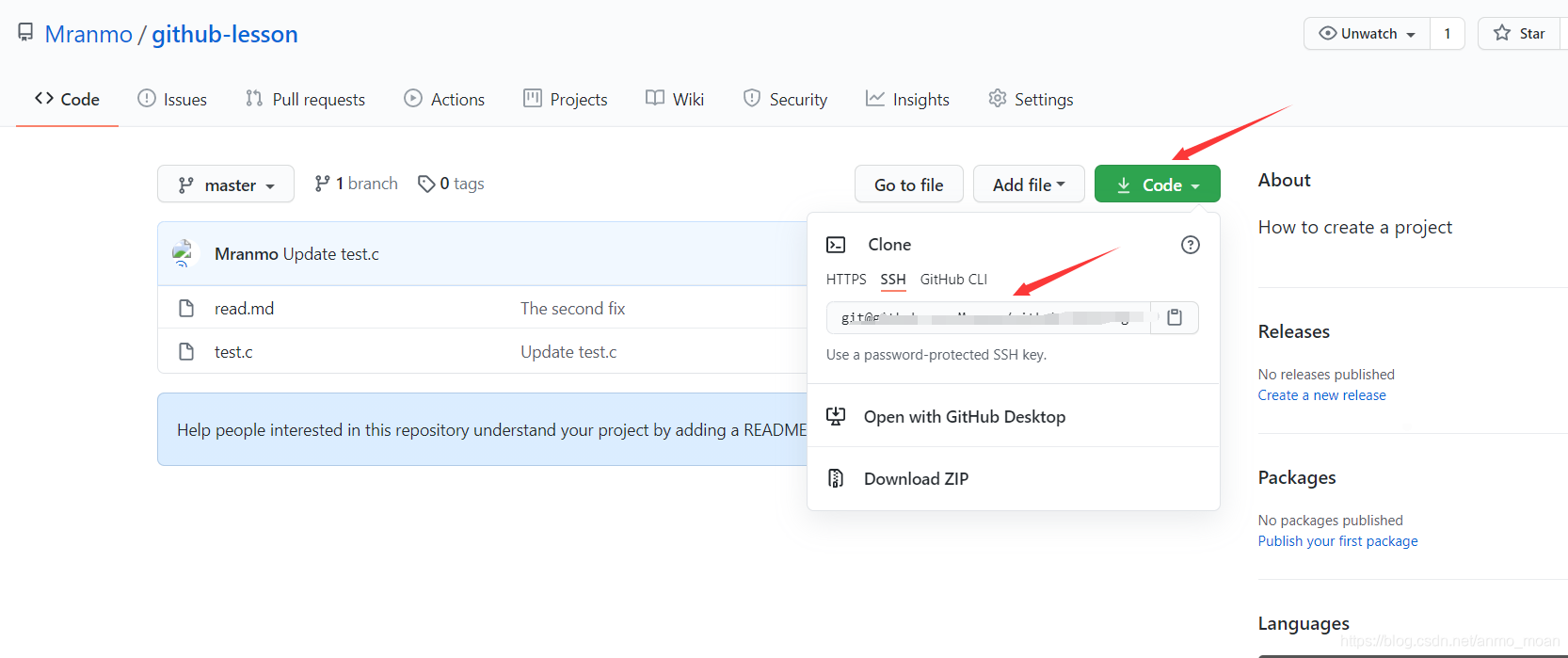
Task: Select the GitHub CLI clone option
Action: tap(953, 279)
